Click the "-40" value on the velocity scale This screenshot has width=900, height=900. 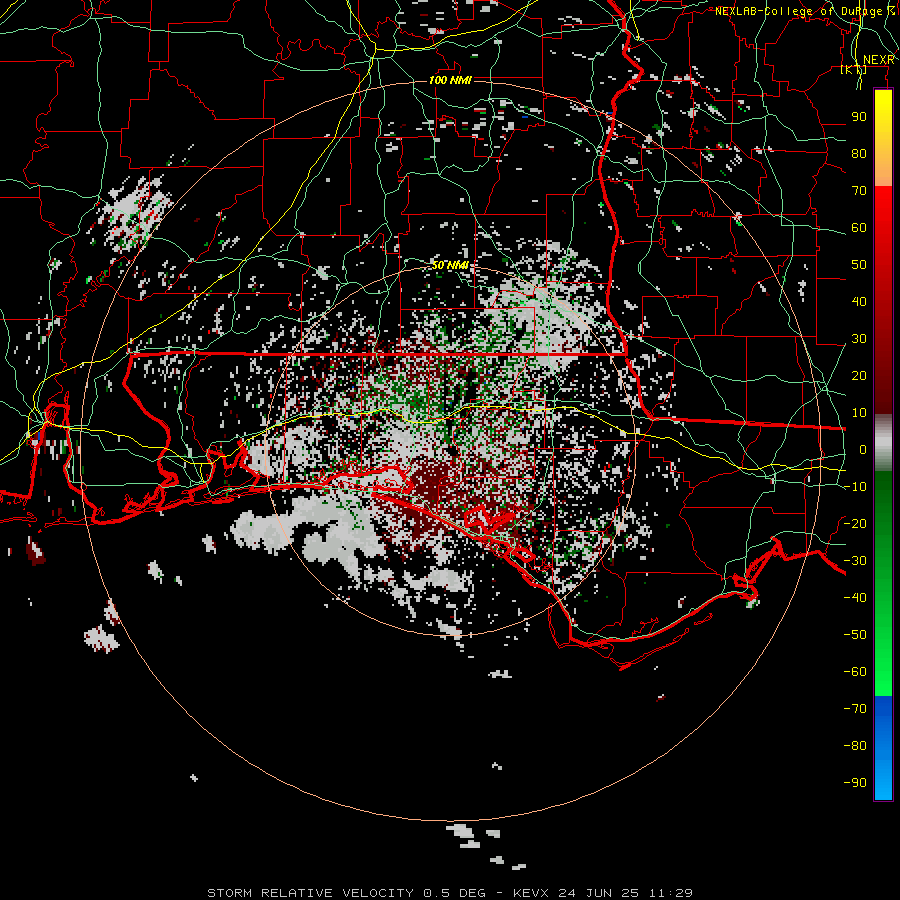[855, 598]
